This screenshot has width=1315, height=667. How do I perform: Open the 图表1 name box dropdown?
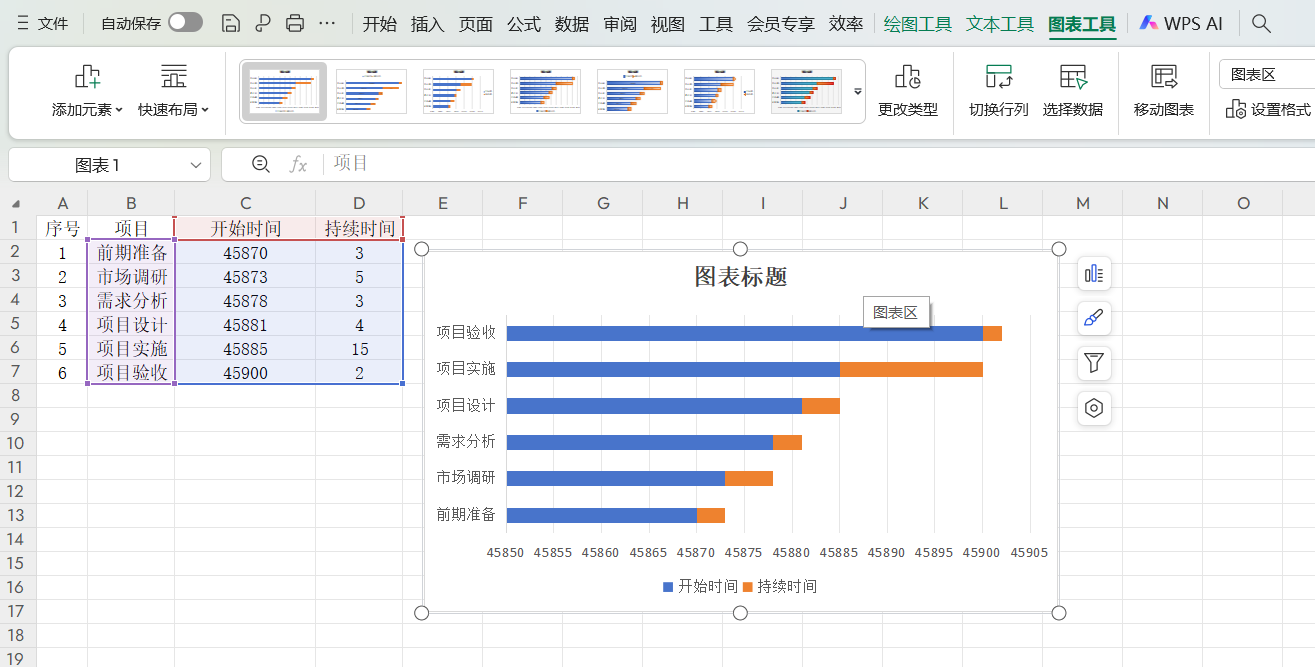tap(194, 164)
